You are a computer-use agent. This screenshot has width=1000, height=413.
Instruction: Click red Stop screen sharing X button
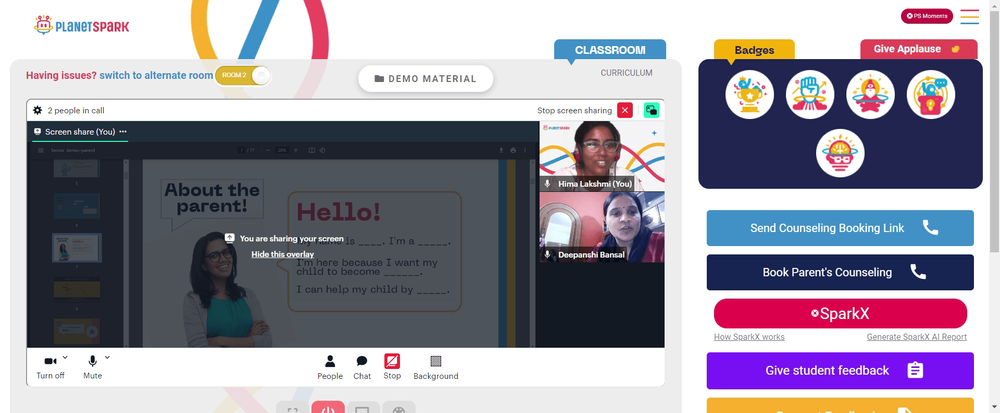coord(625,110)
